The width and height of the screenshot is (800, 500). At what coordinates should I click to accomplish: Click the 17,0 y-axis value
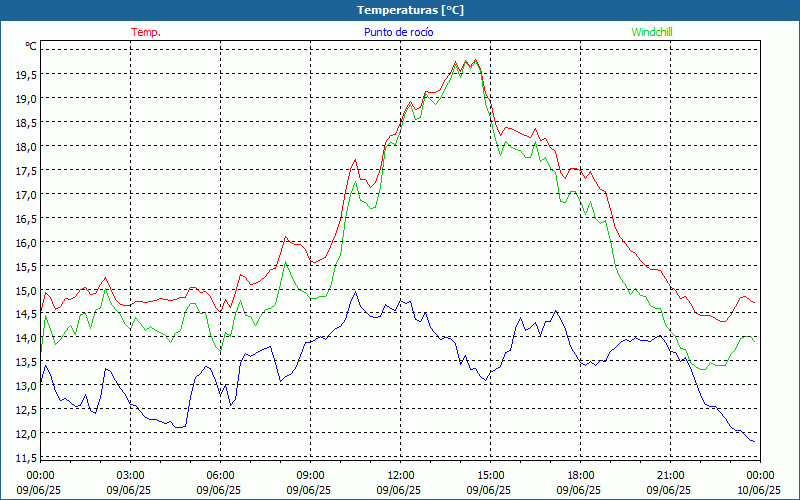(26, 195)
